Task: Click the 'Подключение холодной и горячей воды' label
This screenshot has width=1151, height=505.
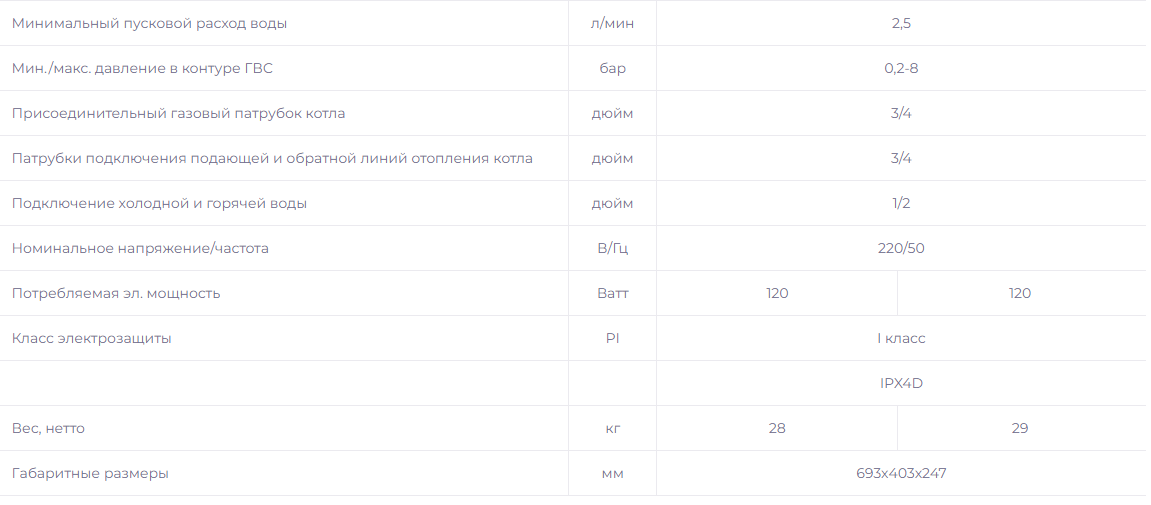Action: pos(159,203)
